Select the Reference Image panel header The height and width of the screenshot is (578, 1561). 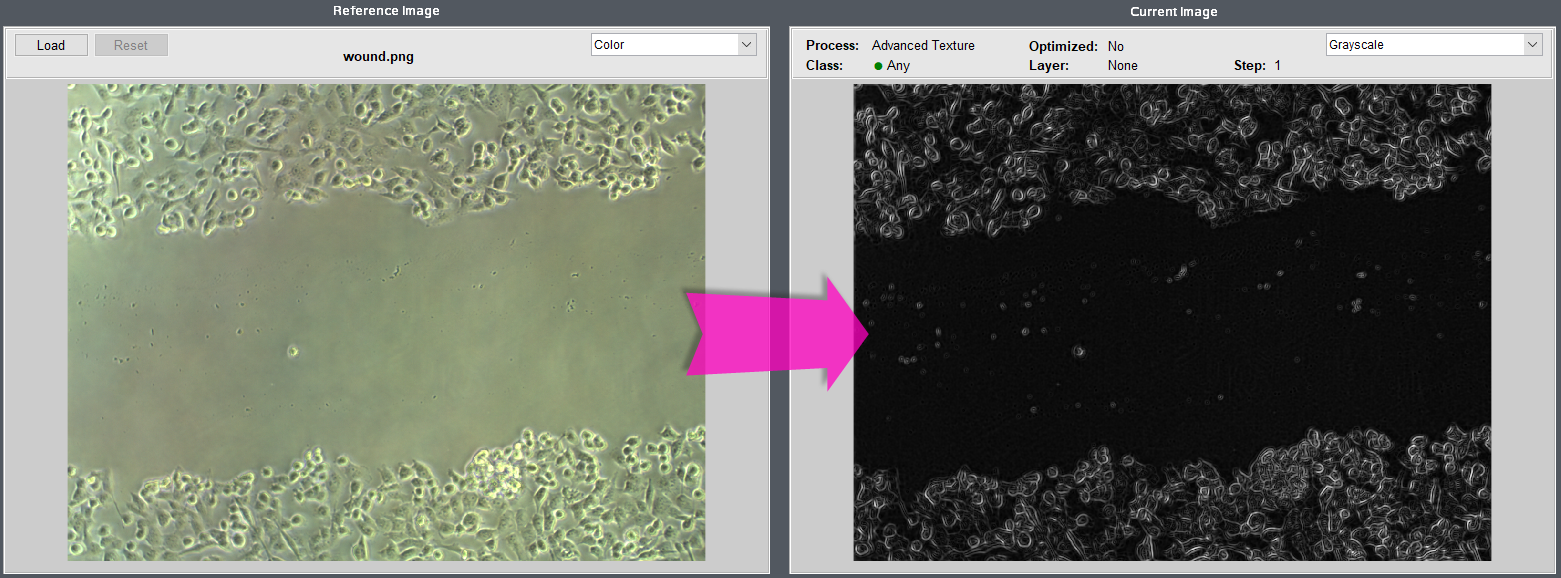click(386, 11)
